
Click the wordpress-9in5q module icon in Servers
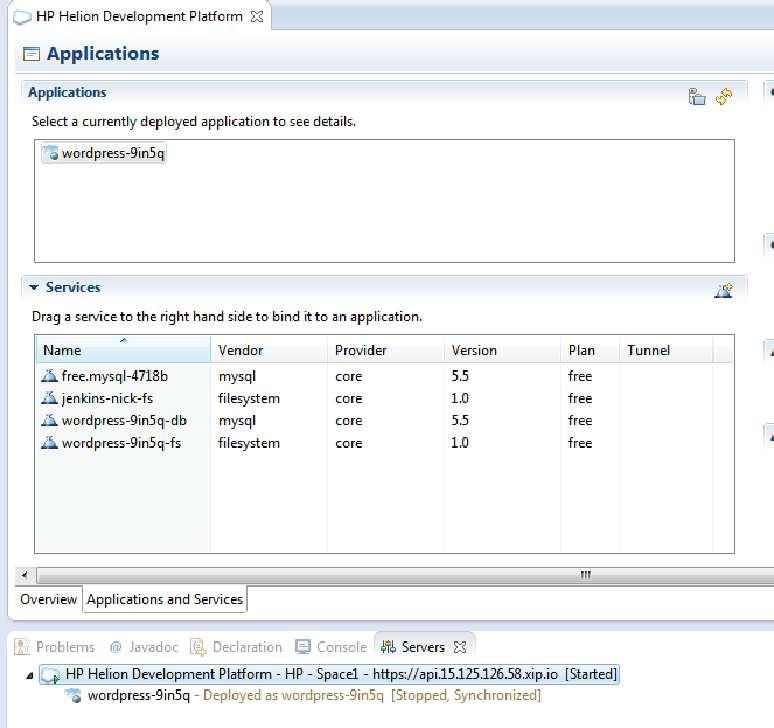tap(74, 696)
